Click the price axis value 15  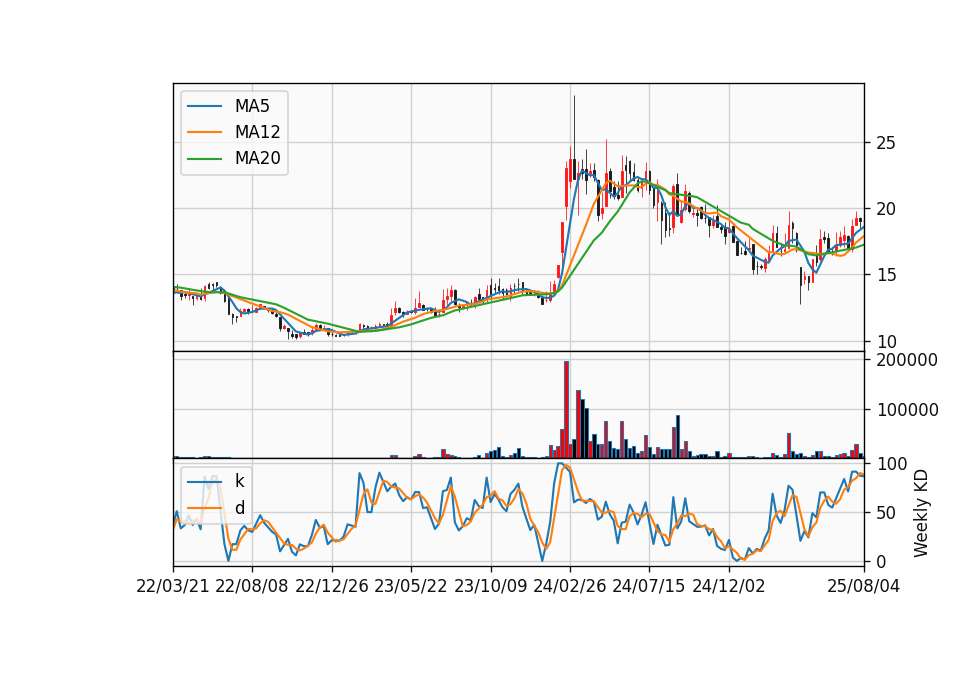coord(886,276)
